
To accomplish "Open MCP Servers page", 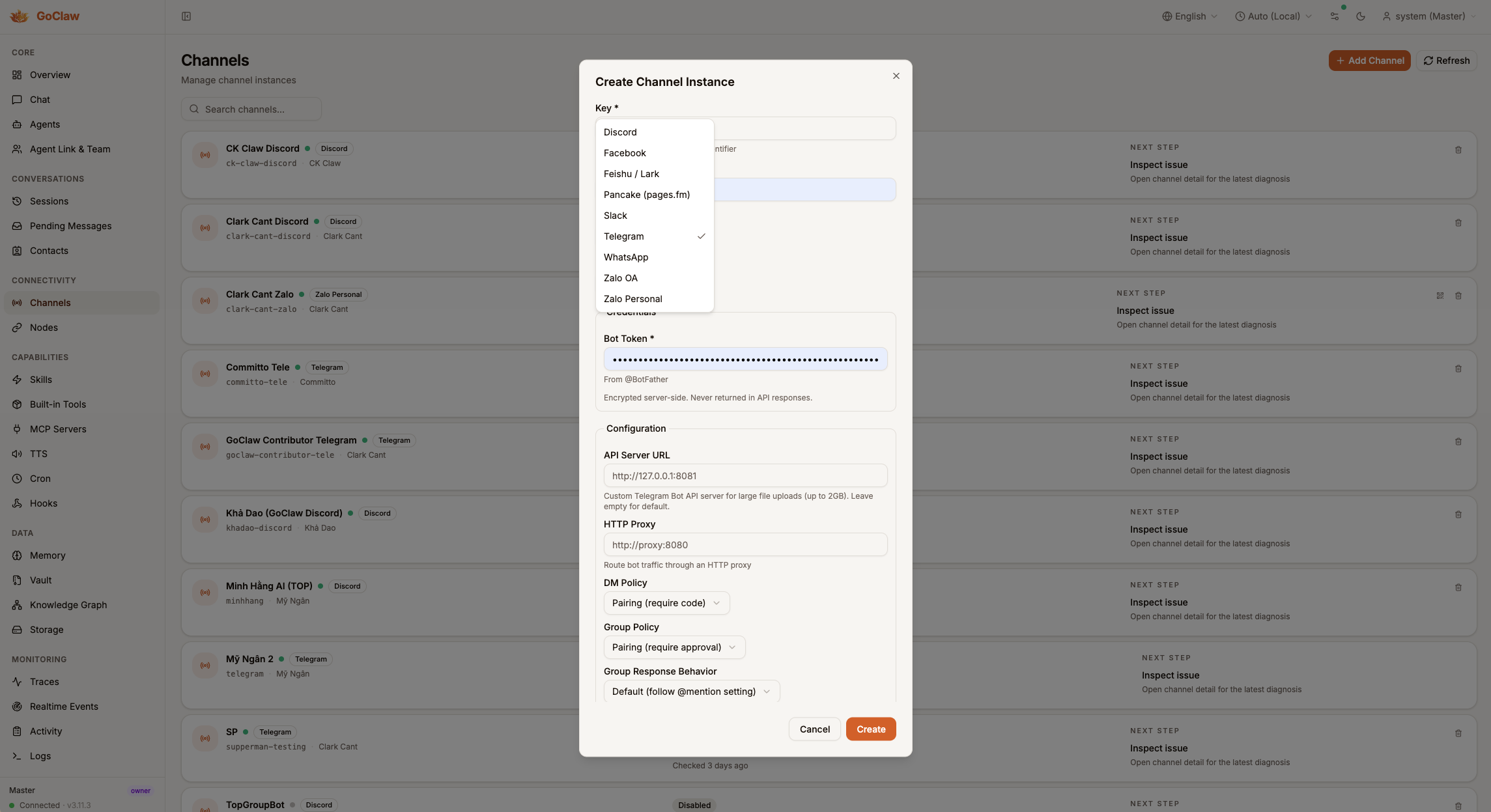I will click(82, 429).
